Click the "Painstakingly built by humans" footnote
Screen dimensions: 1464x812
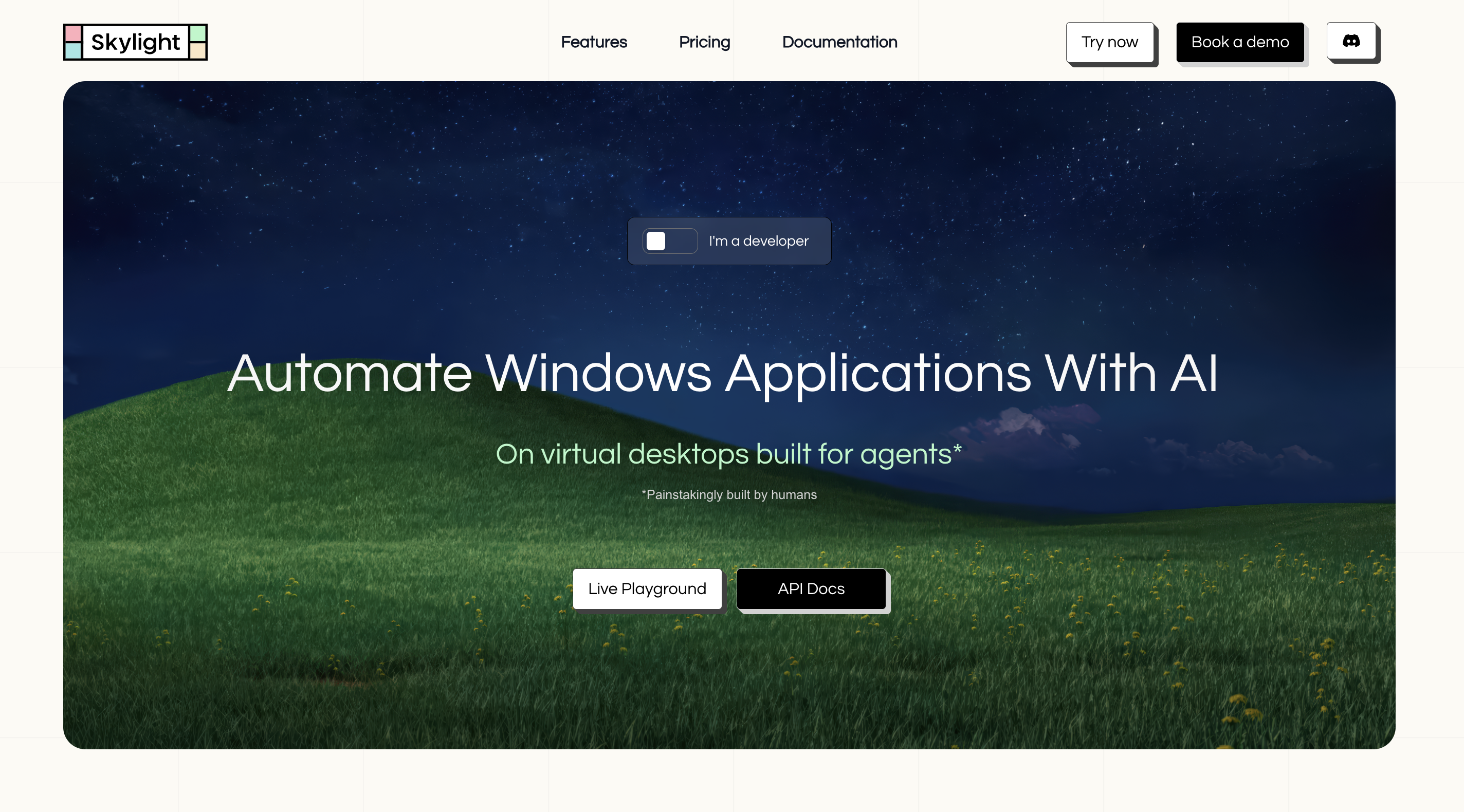click(729, 495)
